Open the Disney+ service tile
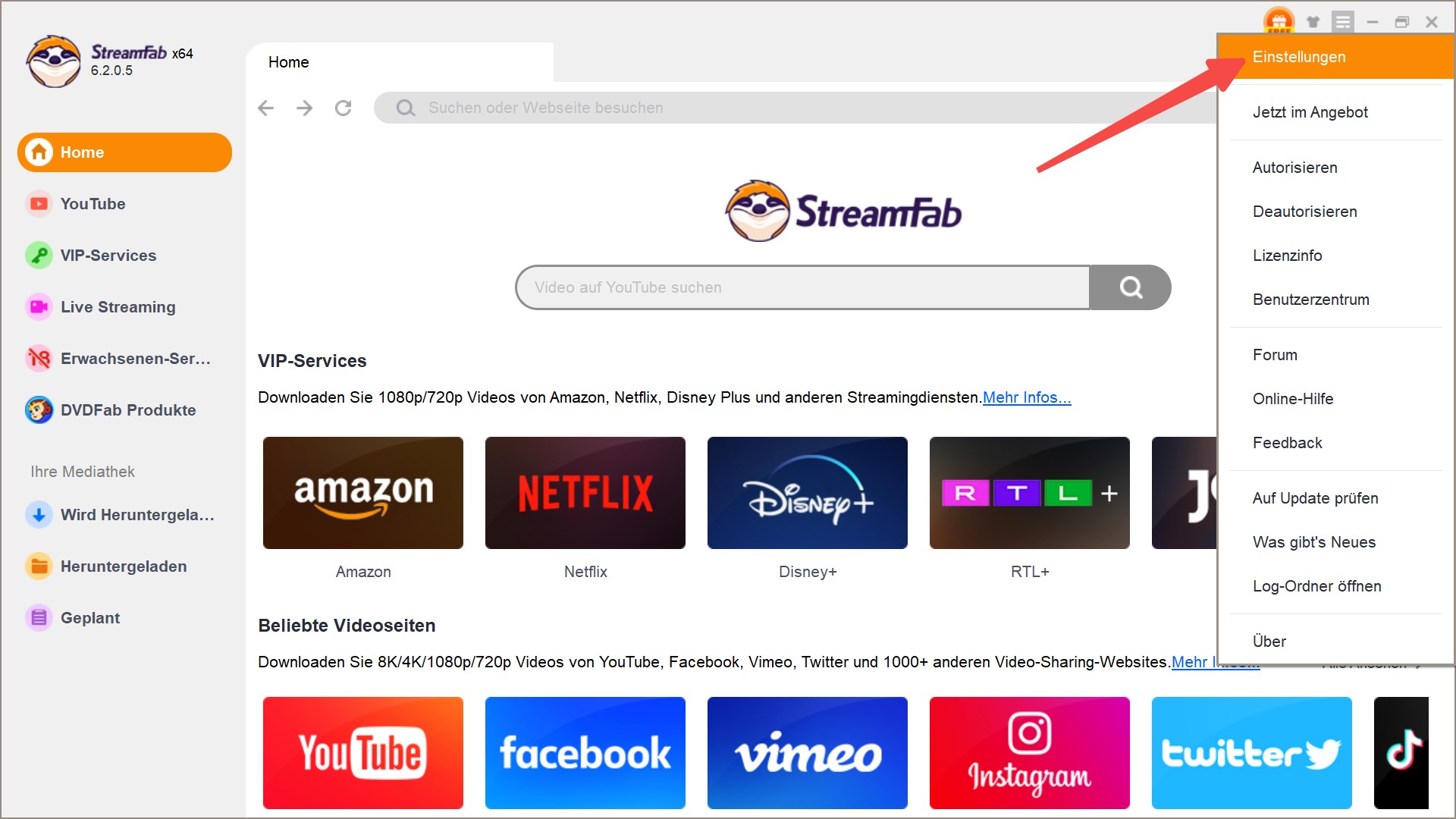This screenshot has height=819, width=1456. click(x=808, y=493)
